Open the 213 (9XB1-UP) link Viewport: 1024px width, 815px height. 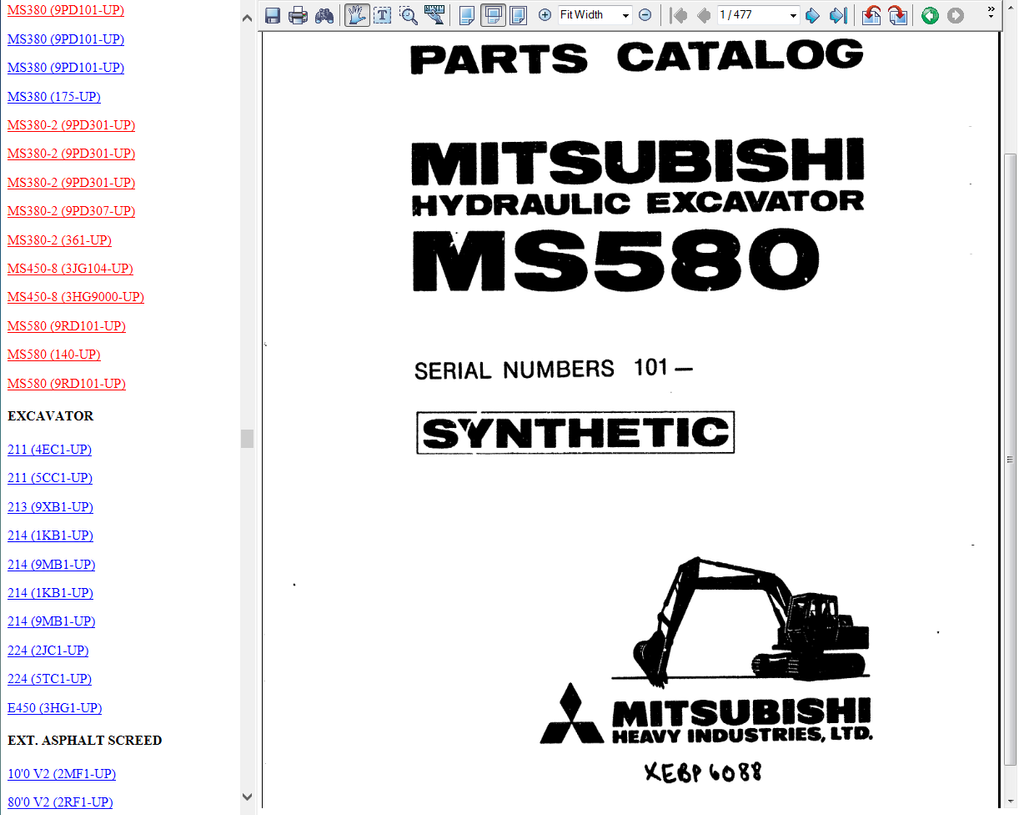pos(50,507)
